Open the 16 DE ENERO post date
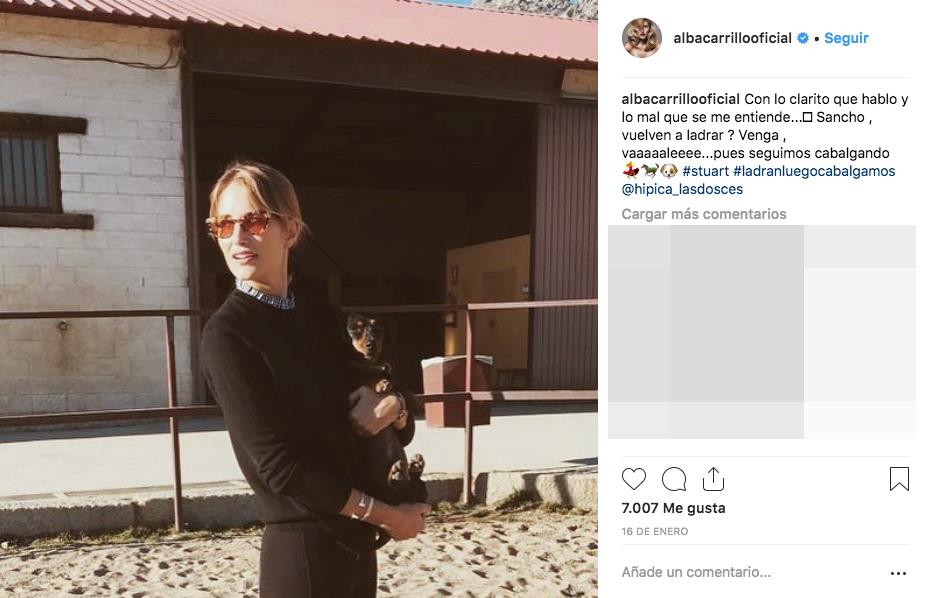The height and width of the screenshot is (598, 931). coord(654,531)
